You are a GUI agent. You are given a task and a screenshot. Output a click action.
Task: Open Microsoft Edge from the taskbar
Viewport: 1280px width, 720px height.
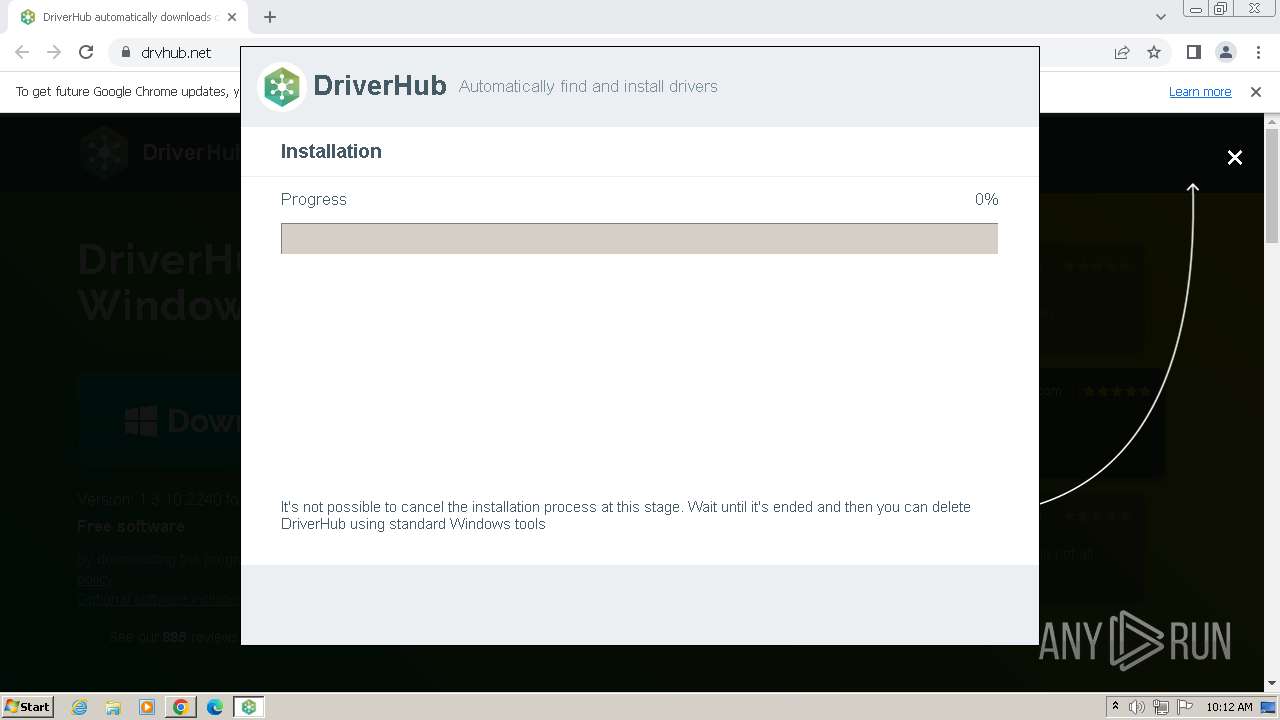[x=215, y=707]
